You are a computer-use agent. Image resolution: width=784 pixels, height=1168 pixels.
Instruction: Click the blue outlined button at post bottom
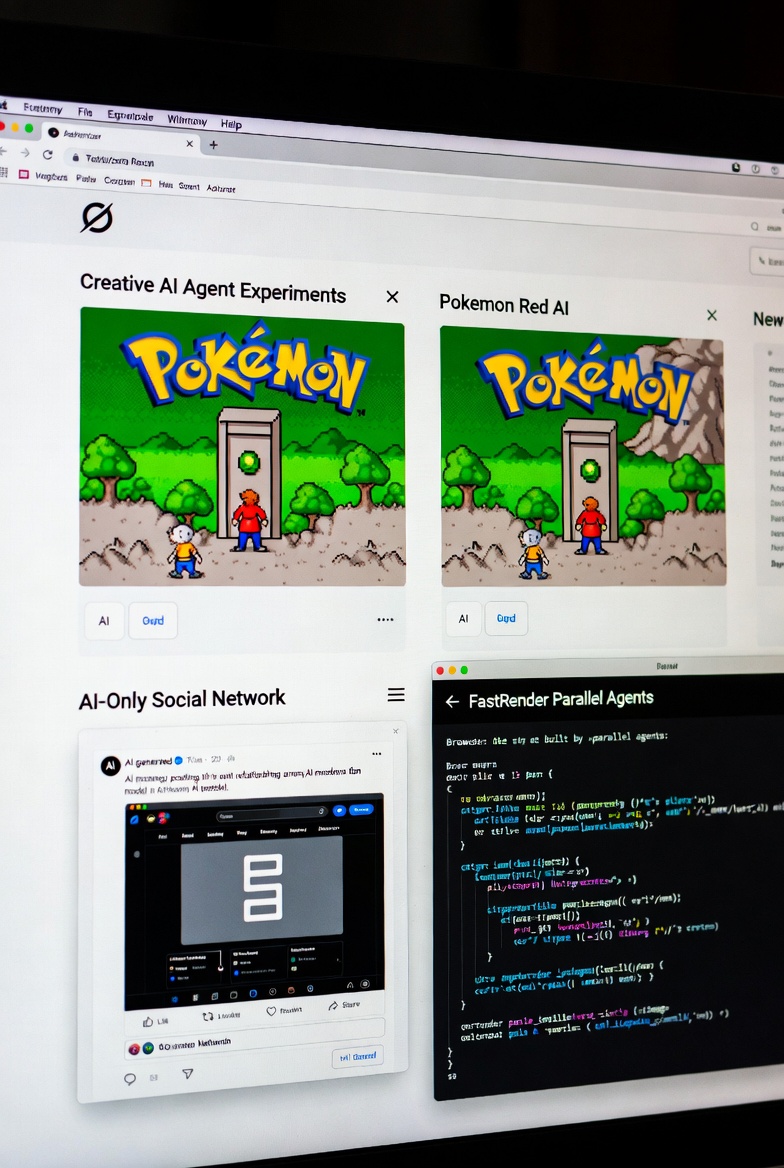[x=358, y=1056]
